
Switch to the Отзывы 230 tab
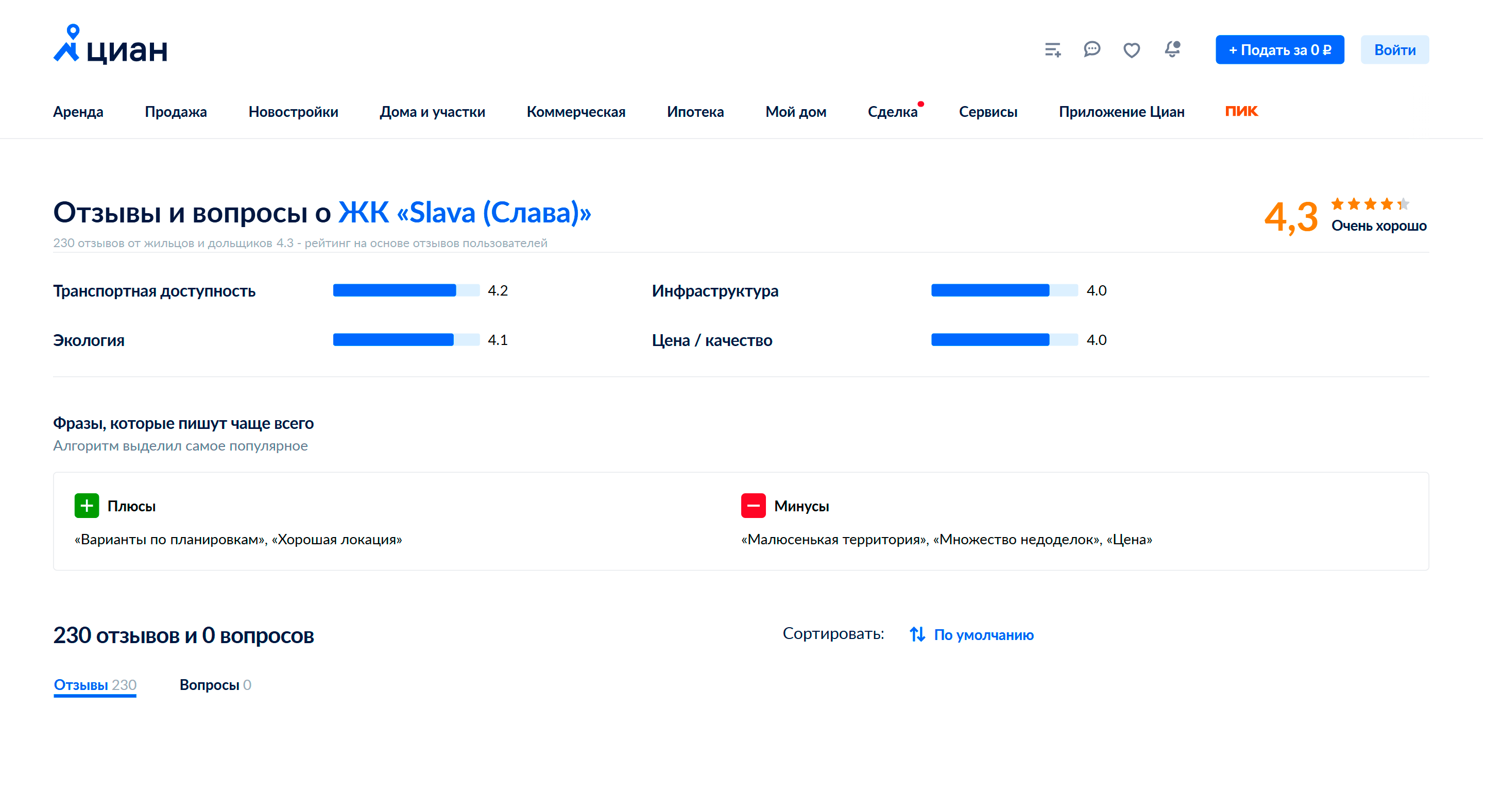(95, 684)
